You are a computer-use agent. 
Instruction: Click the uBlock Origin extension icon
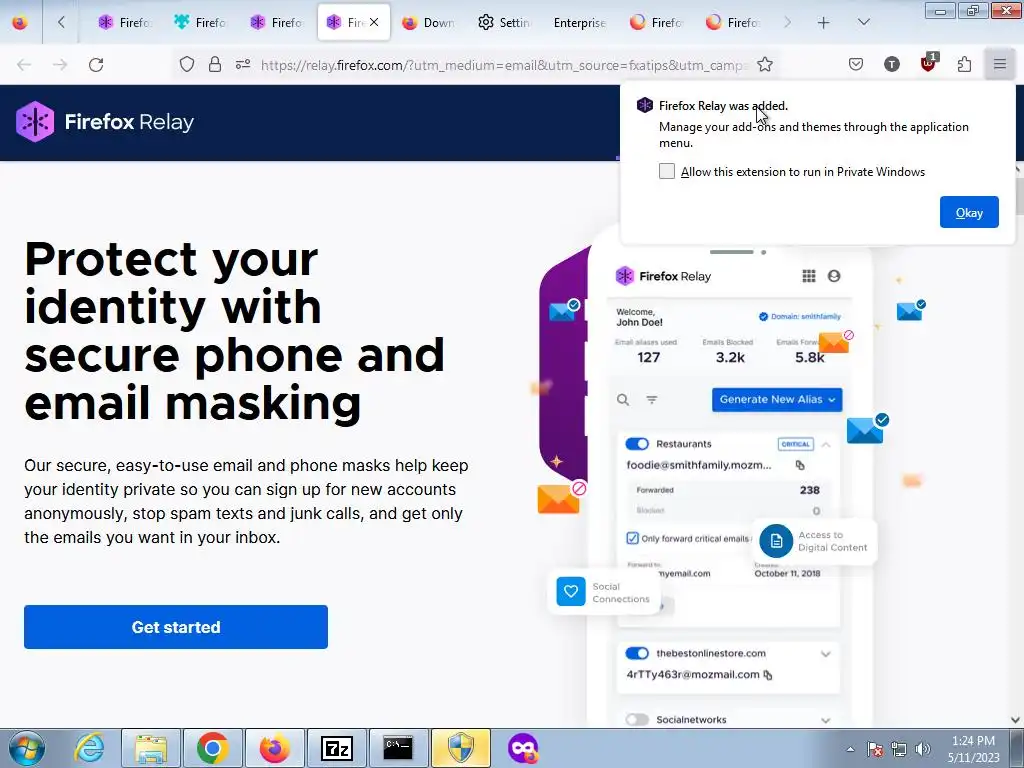[x=929, y=63]
